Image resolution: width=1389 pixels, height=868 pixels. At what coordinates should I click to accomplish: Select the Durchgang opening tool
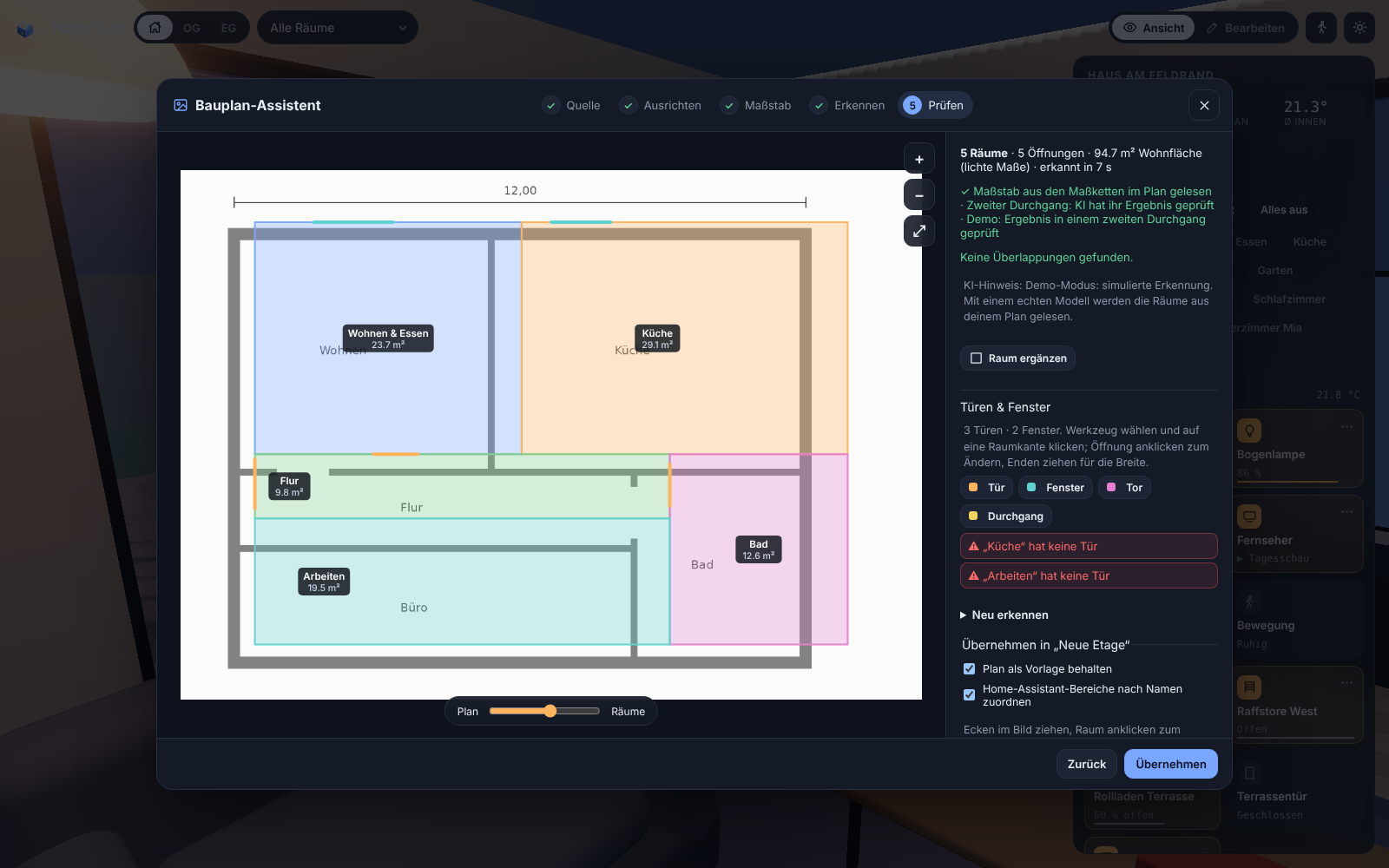[1006, 516]
